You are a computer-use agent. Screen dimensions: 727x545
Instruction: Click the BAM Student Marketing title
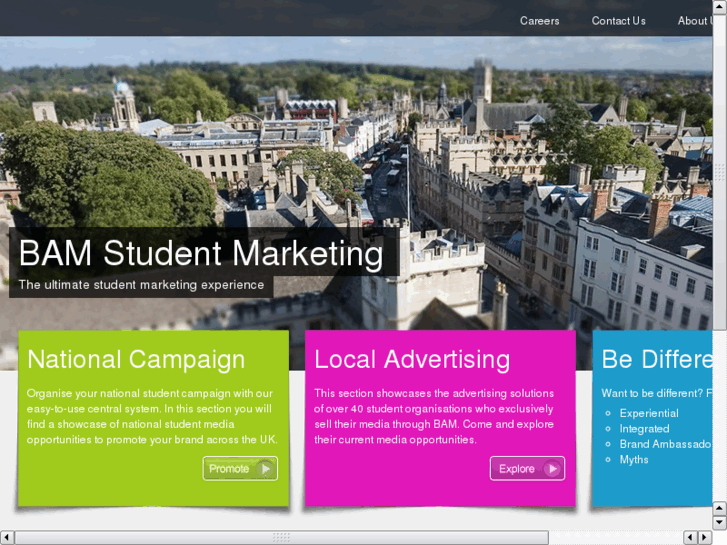(201, 253)
